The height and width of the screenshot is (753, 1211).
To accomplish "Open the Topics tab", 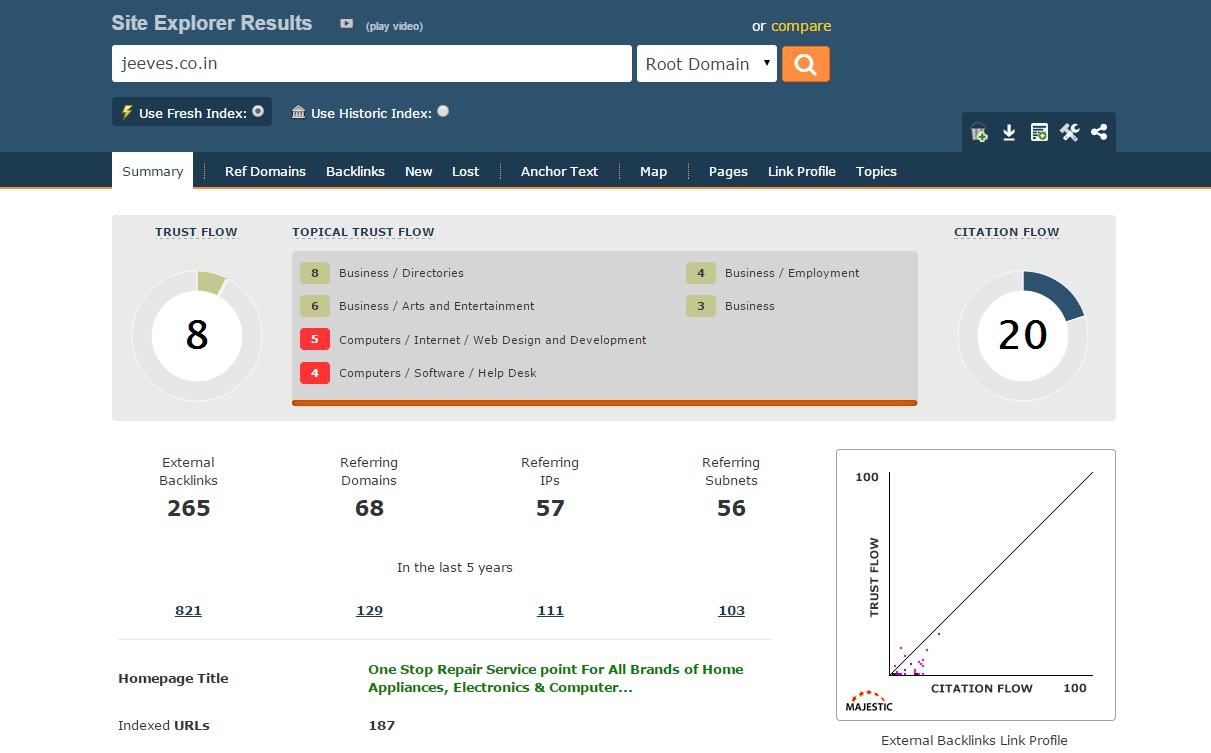I will [x=876, y=171].
